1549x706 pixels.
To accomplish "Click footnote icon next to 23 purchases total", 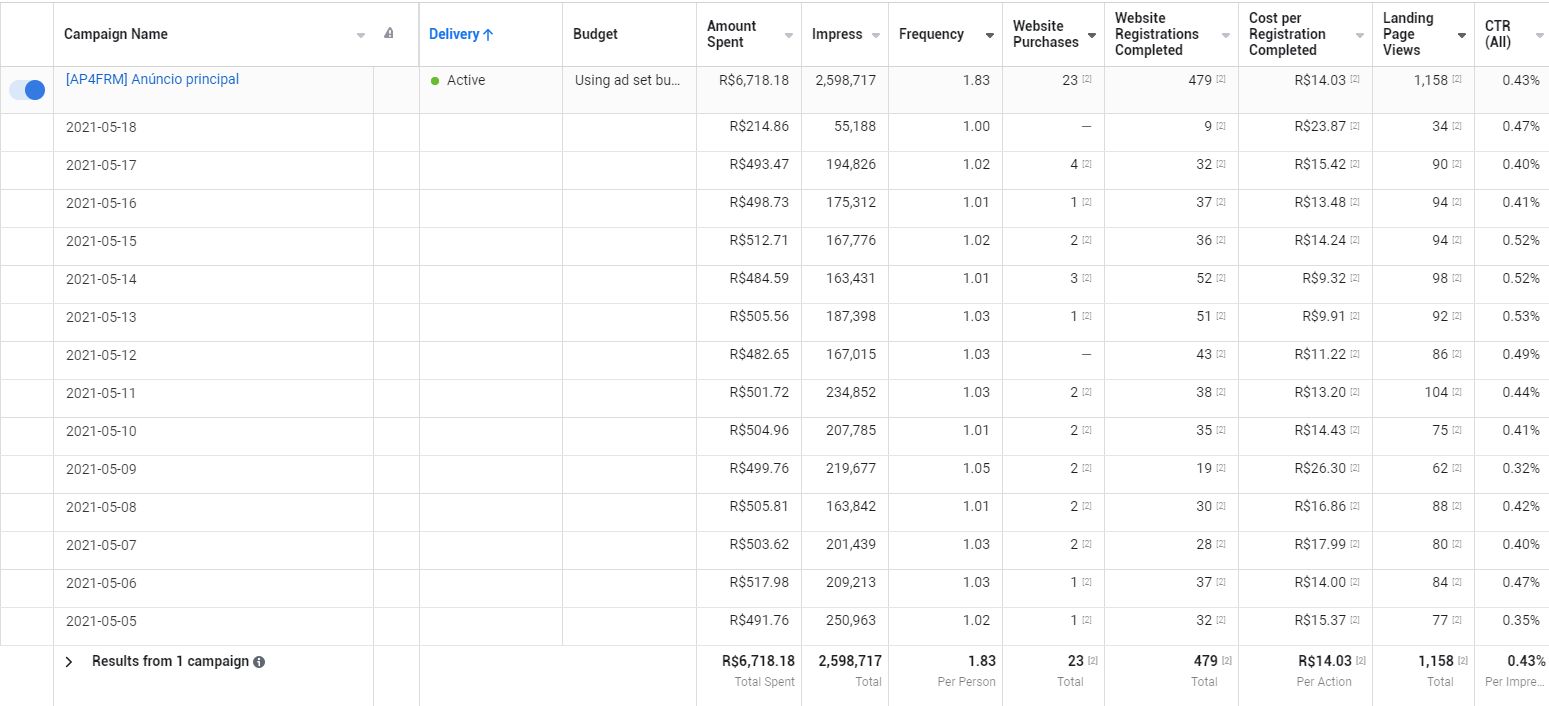I will click(x=1093, y=661).
